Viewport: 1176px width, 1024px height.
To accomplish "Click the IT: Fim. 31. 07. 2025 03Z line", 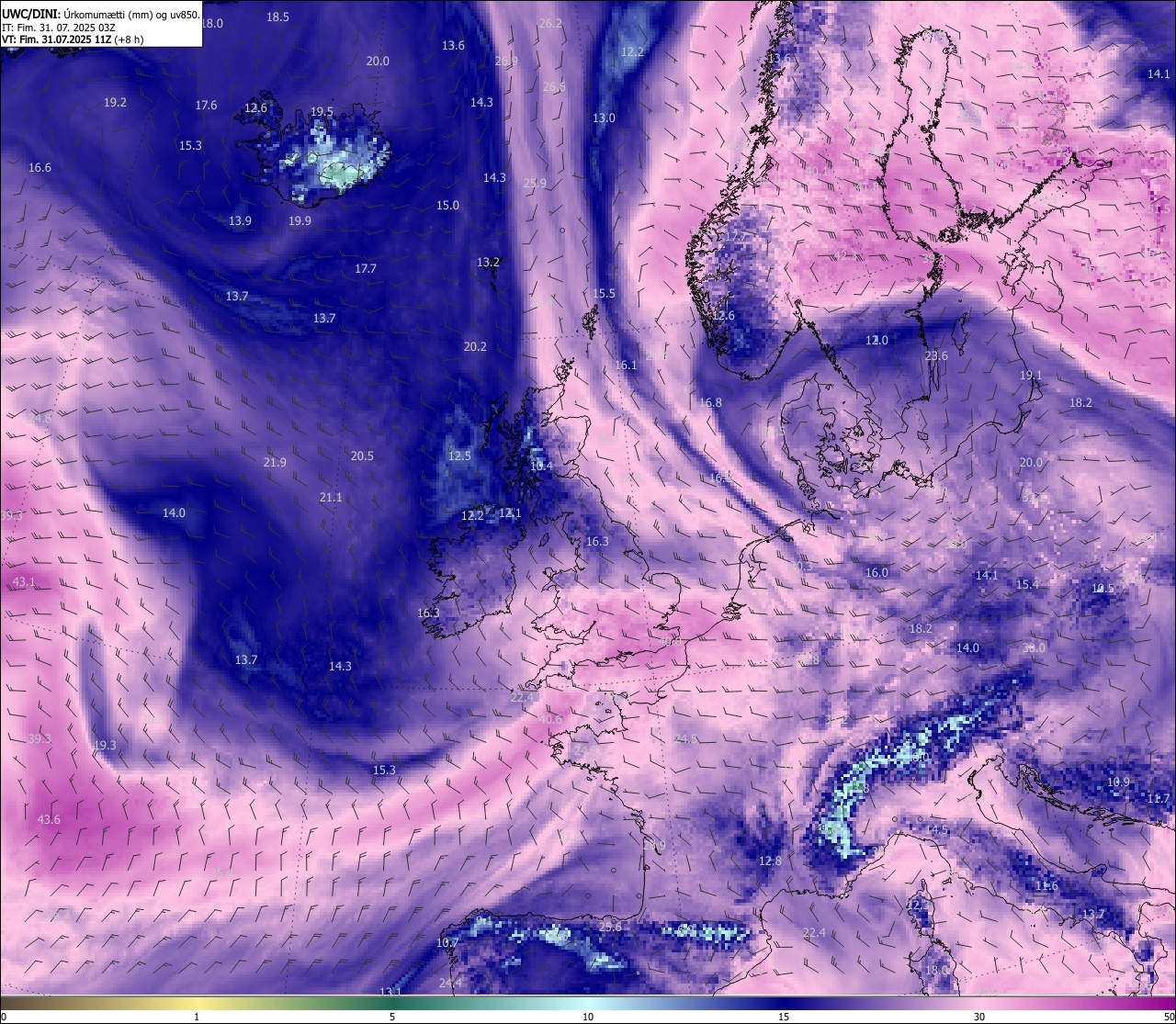I will (x=59, y=28).
